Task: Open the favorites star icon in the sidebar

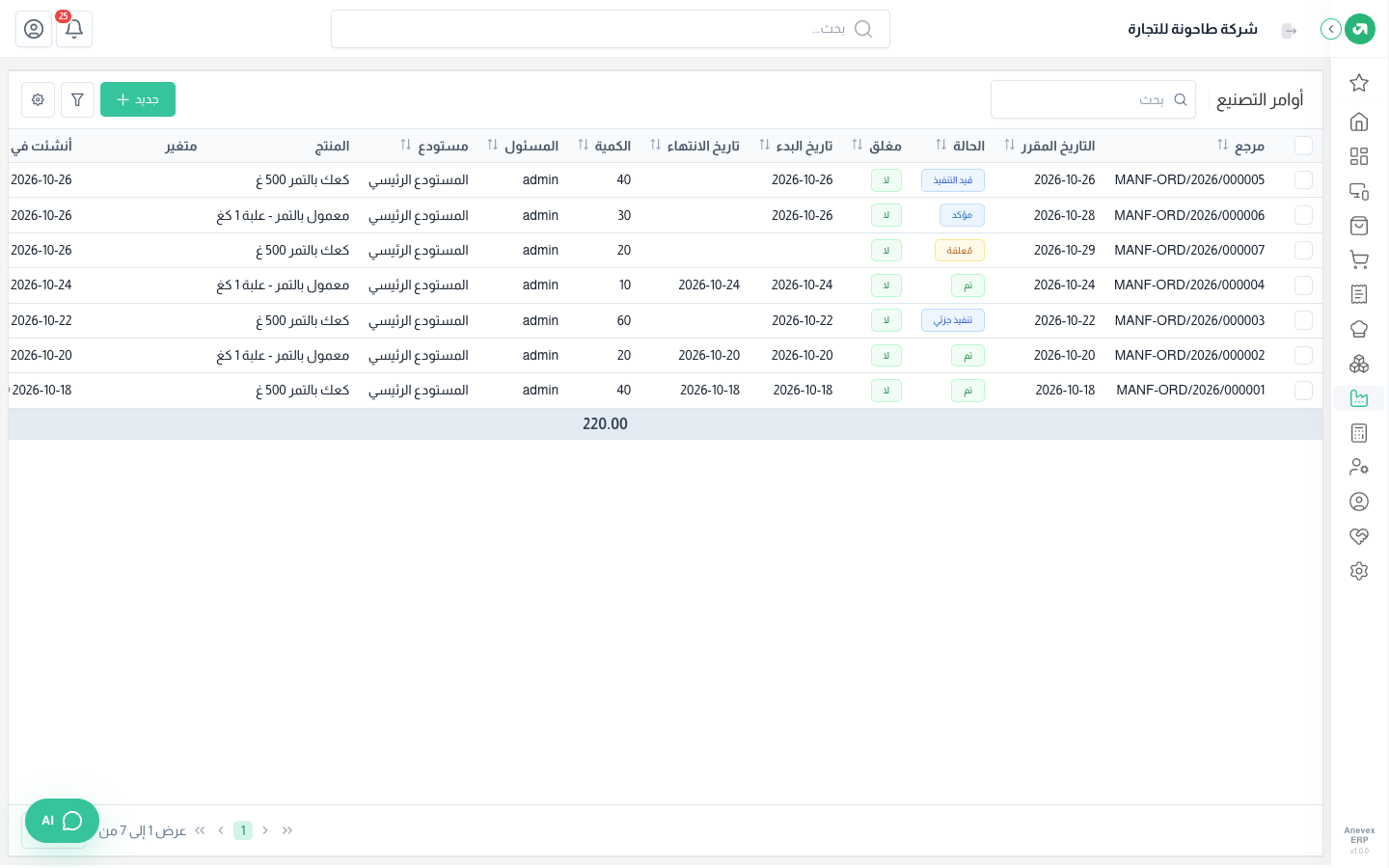Action: [1359, 83]
